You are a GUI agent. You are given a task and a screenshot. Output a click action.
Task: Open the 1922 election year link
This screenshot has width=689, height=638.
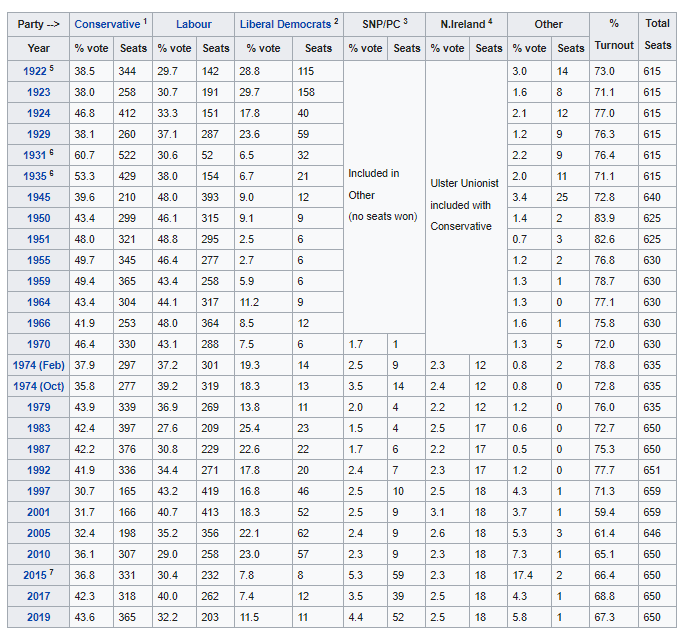[34, 71]
